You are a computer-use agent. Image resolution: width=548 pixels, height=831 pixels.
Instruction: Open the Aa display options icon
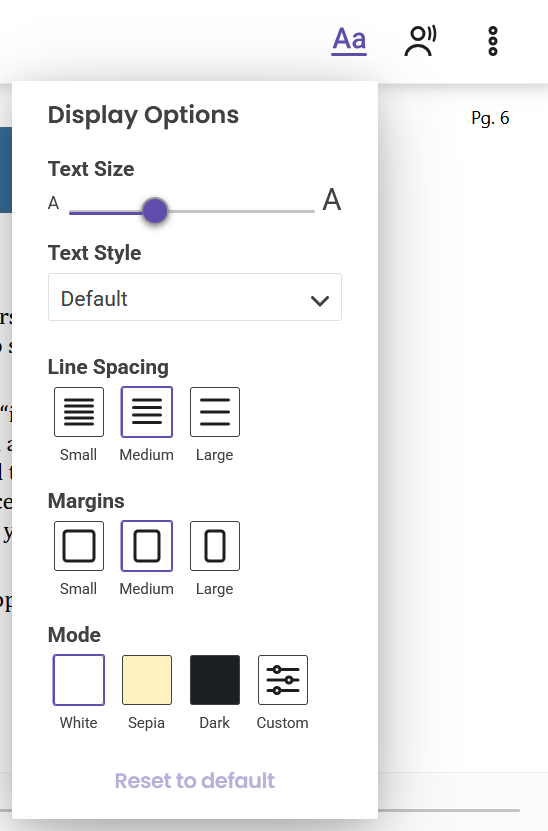[x=349, y=40]
